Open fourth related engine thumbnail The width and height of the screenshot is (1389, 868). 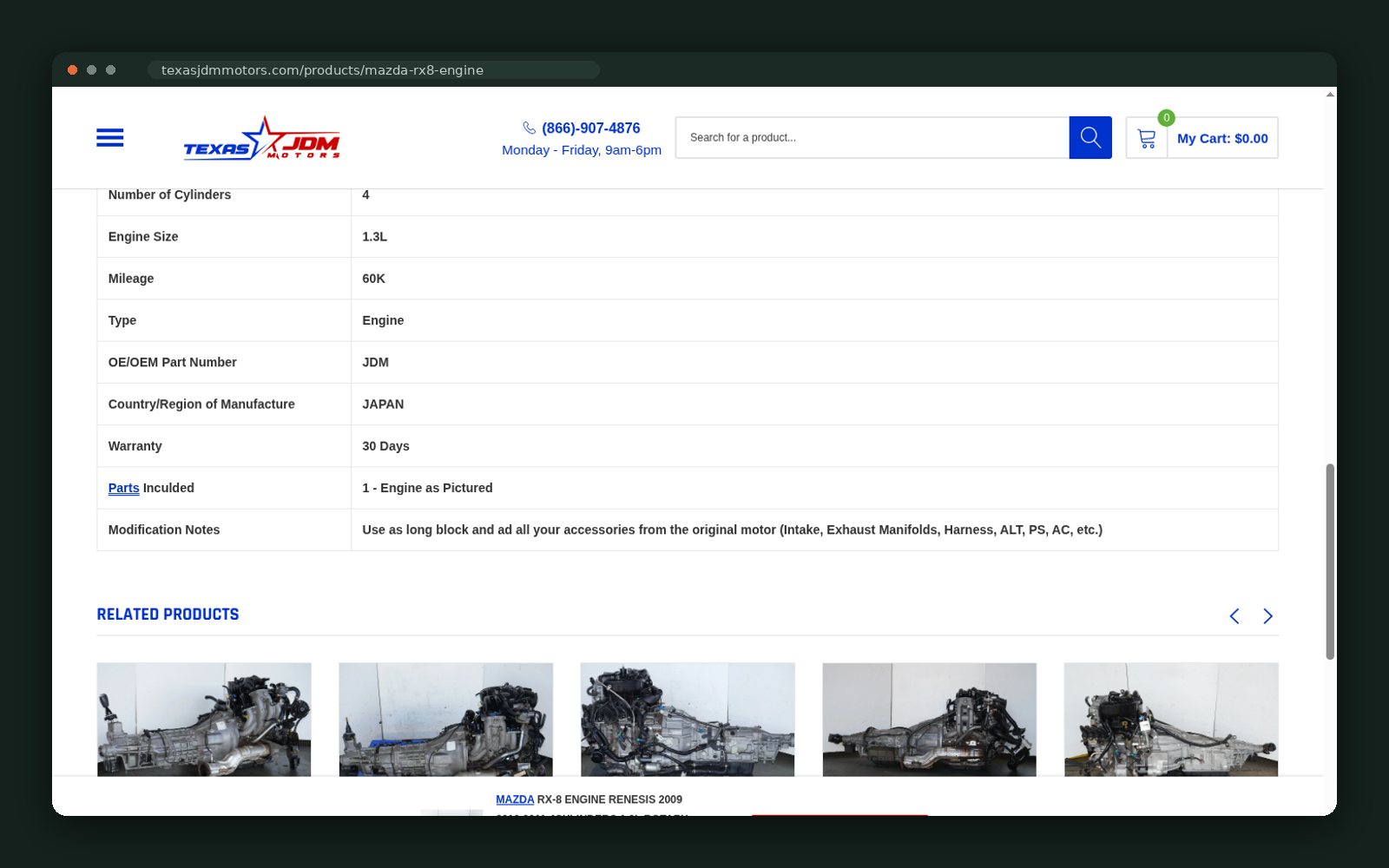click(929, 720)
